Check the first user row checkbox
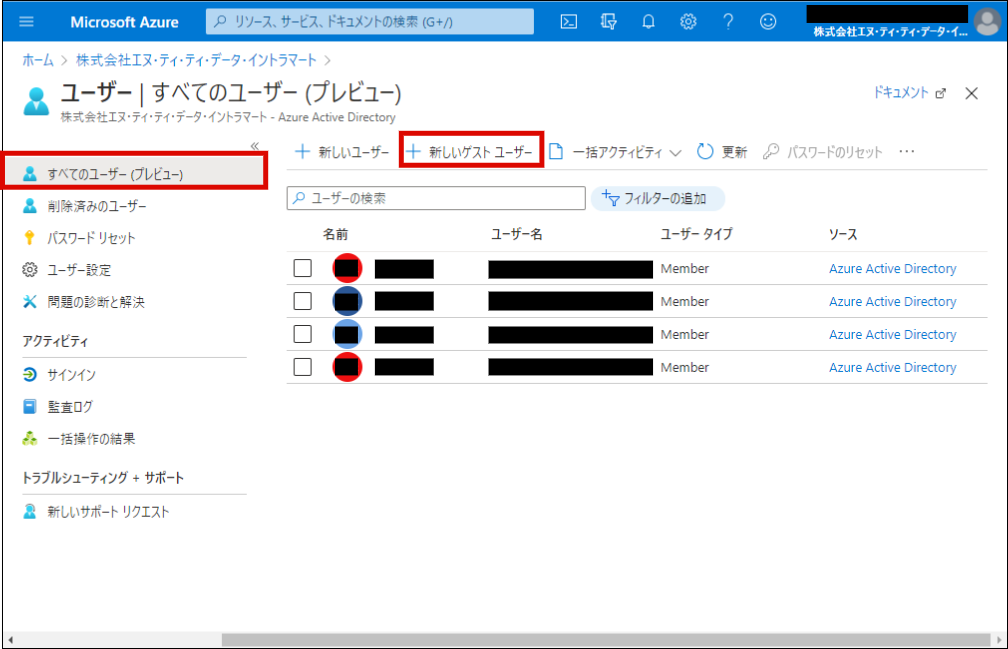 point(302,268)
